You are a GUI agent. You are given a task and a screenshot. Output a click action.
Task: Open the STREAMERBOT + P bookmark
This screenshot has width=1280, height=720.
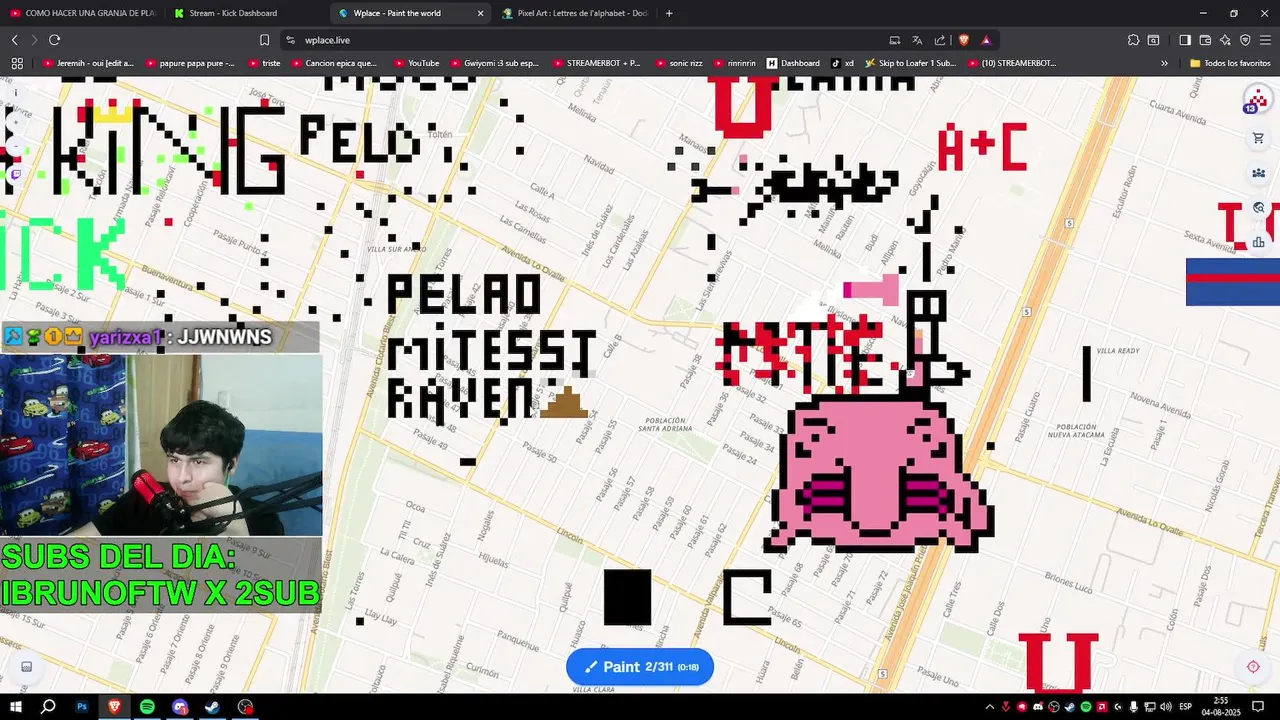(596, 63)
